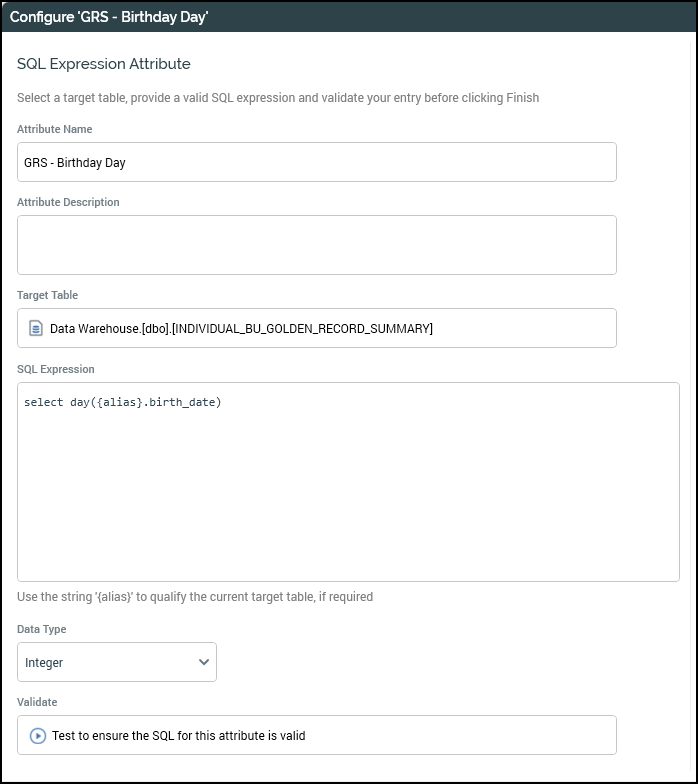Click the 'Validate' section label

(37, 702)
